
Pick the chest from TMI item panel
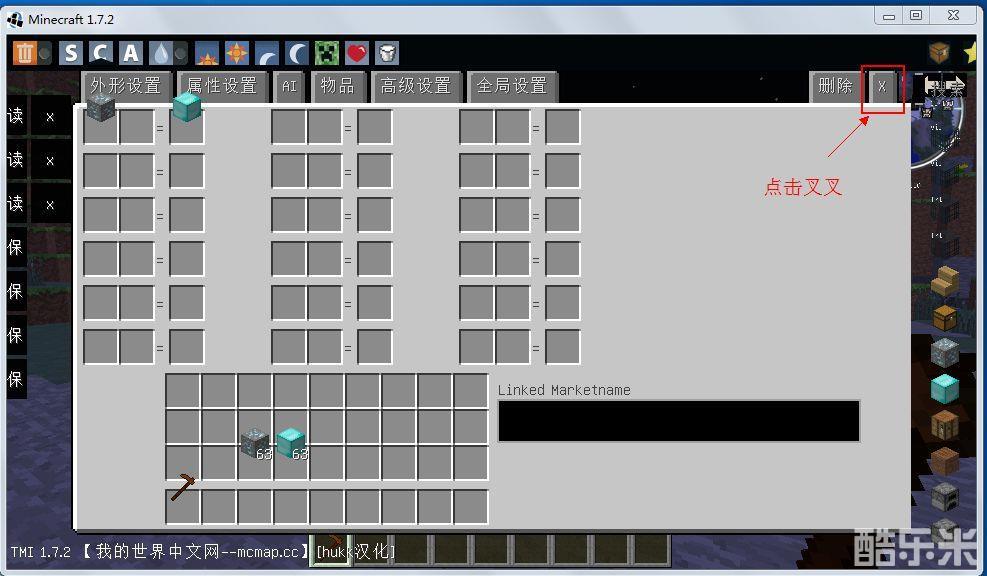945,318
